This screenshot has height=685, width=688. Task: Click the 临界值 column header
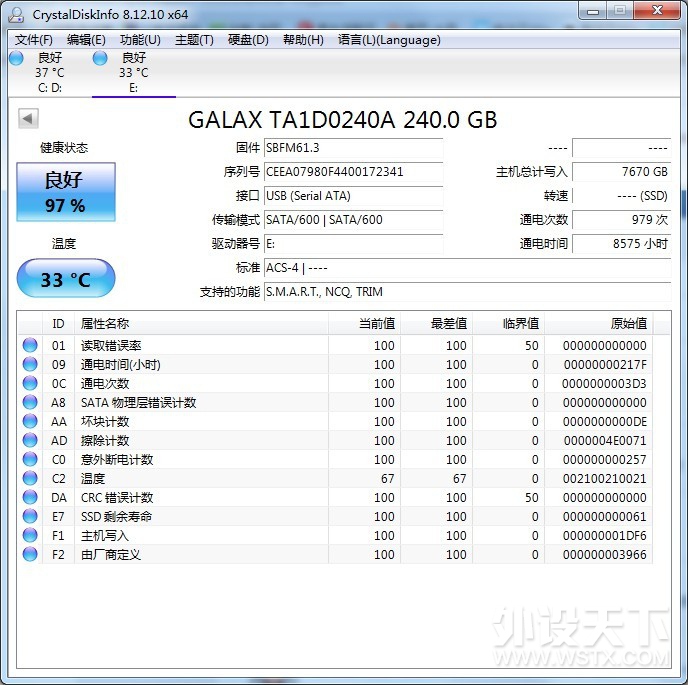[x=508, y=324]
